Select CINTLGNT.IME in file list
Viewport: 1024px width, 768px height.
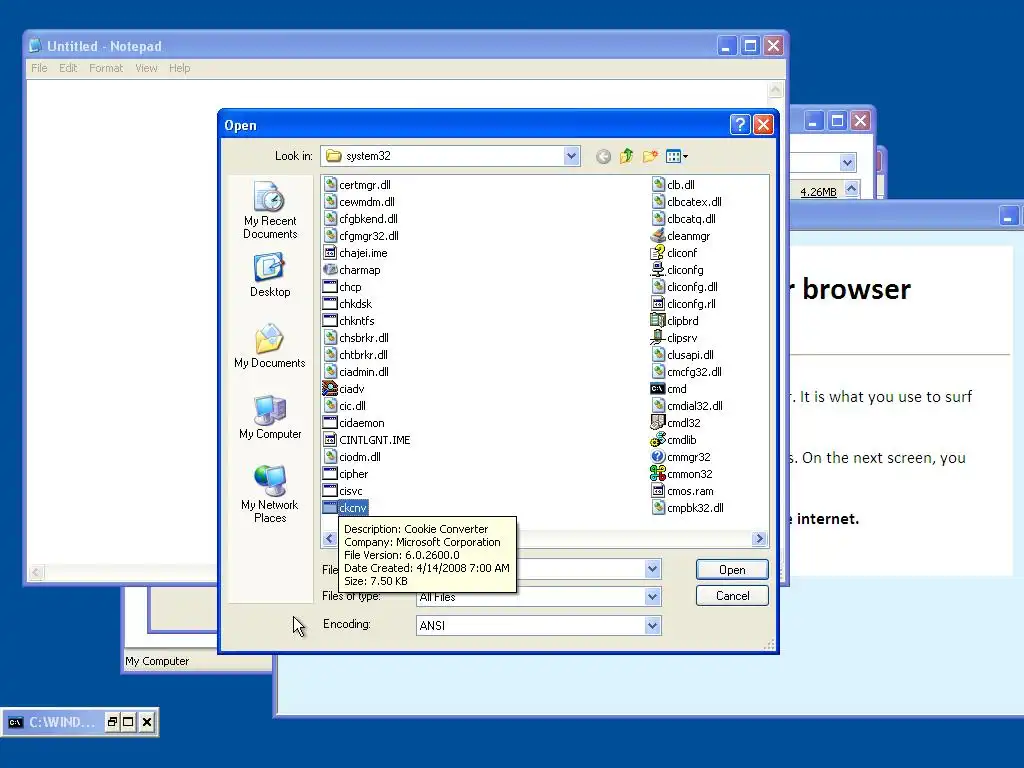(x=367, y=440)
